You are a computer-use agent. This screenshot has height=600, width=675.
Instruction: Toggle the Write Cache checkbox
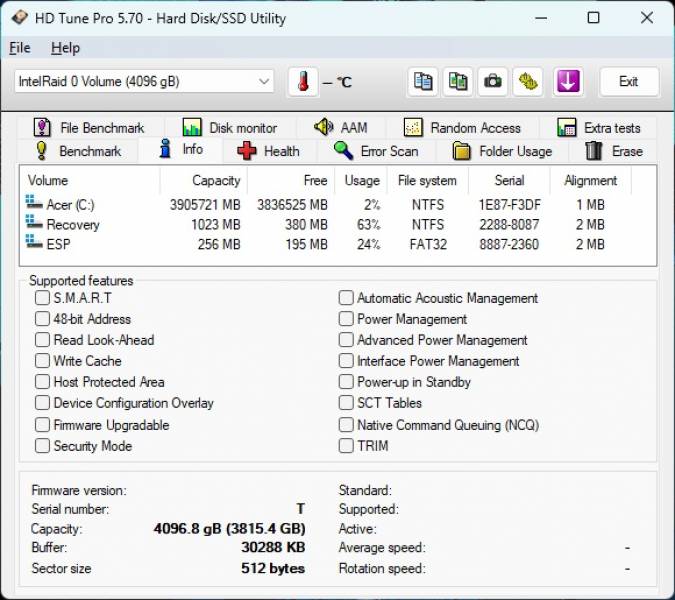pyautogui.click(x=42, y=361)
